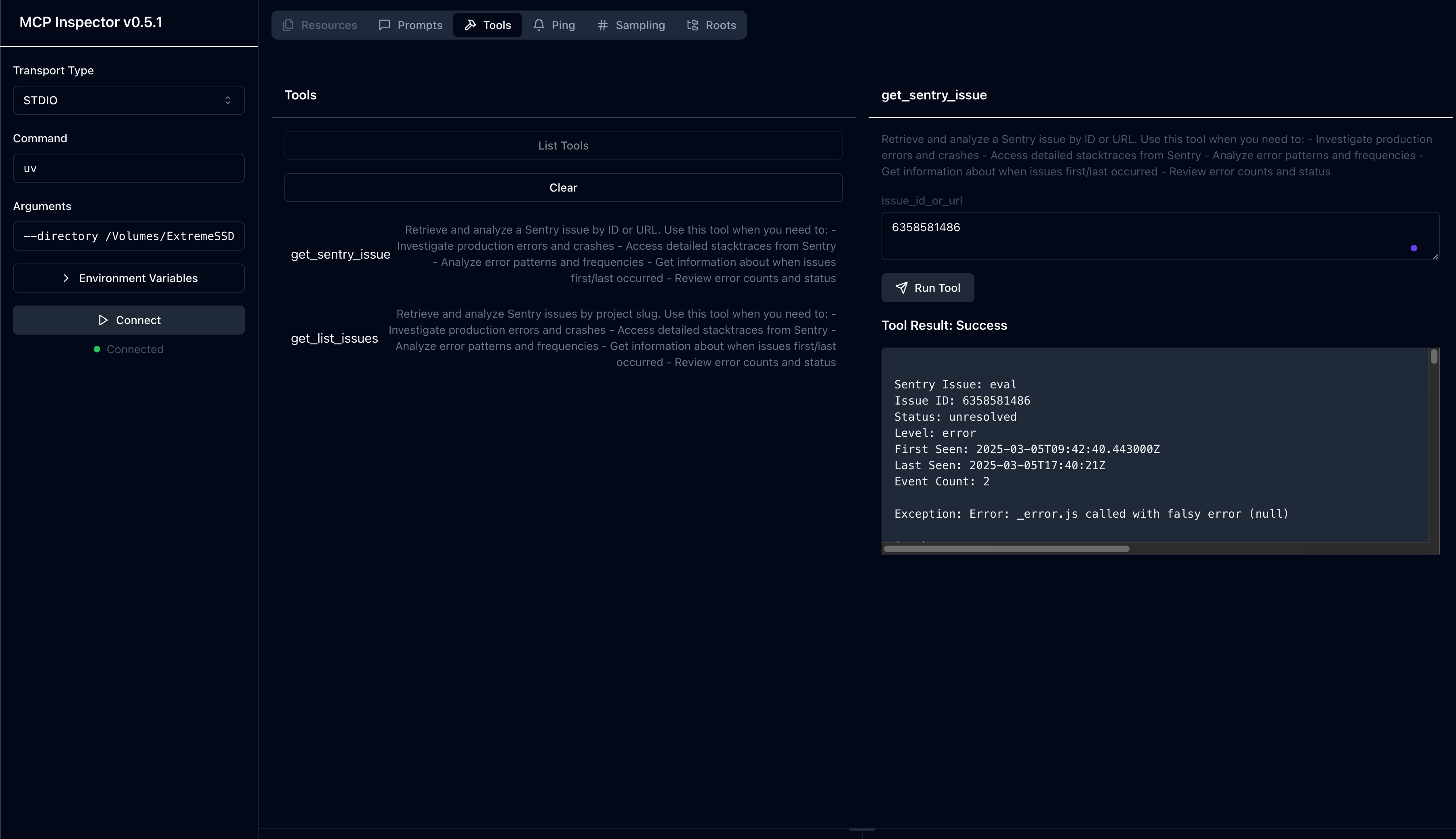Click the play icon inside the Connect button
Screen dimensions: 1456x839
click(103, 320)
